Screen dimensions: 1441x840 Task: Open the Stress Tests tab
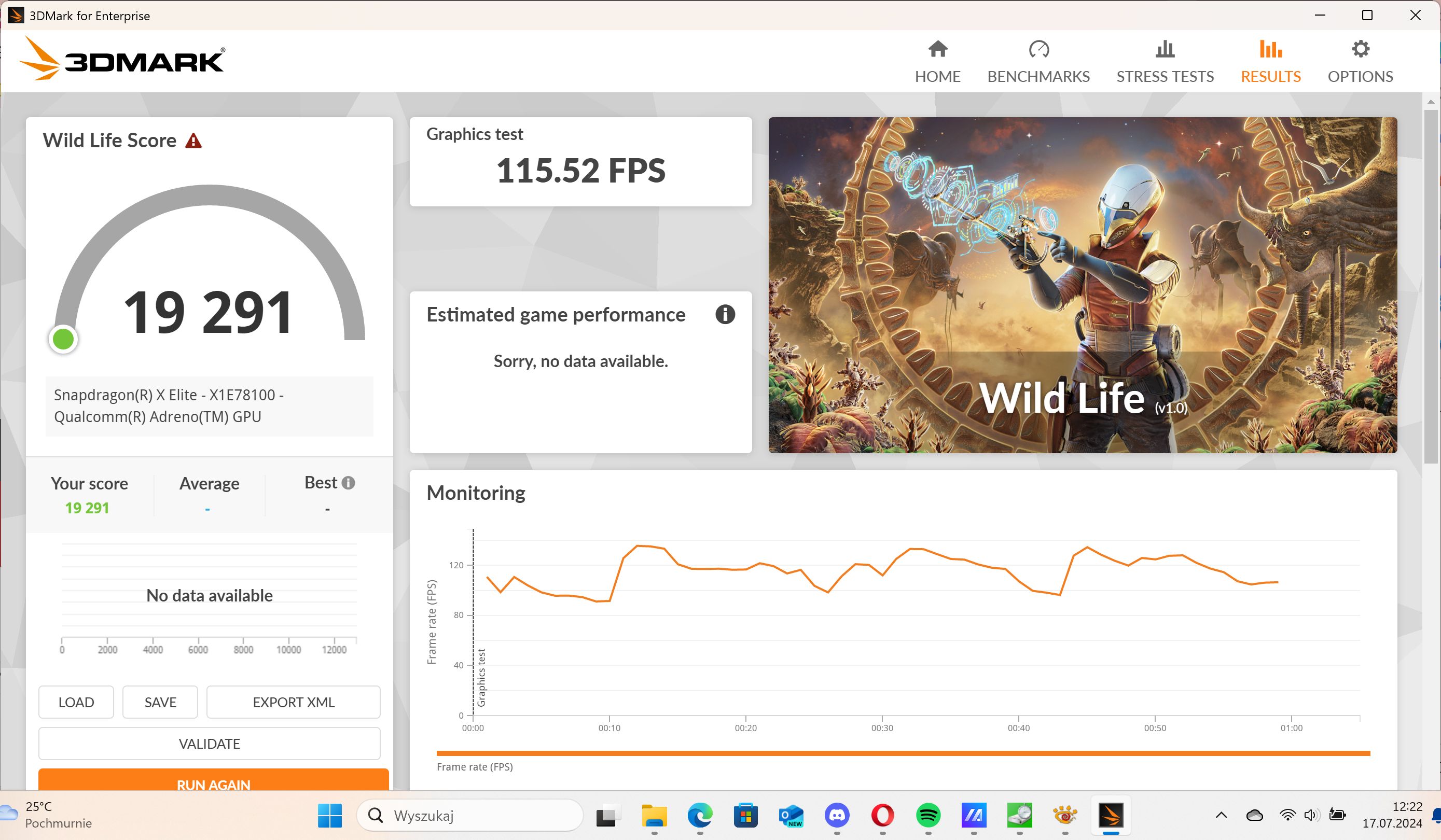[1165, 62]
